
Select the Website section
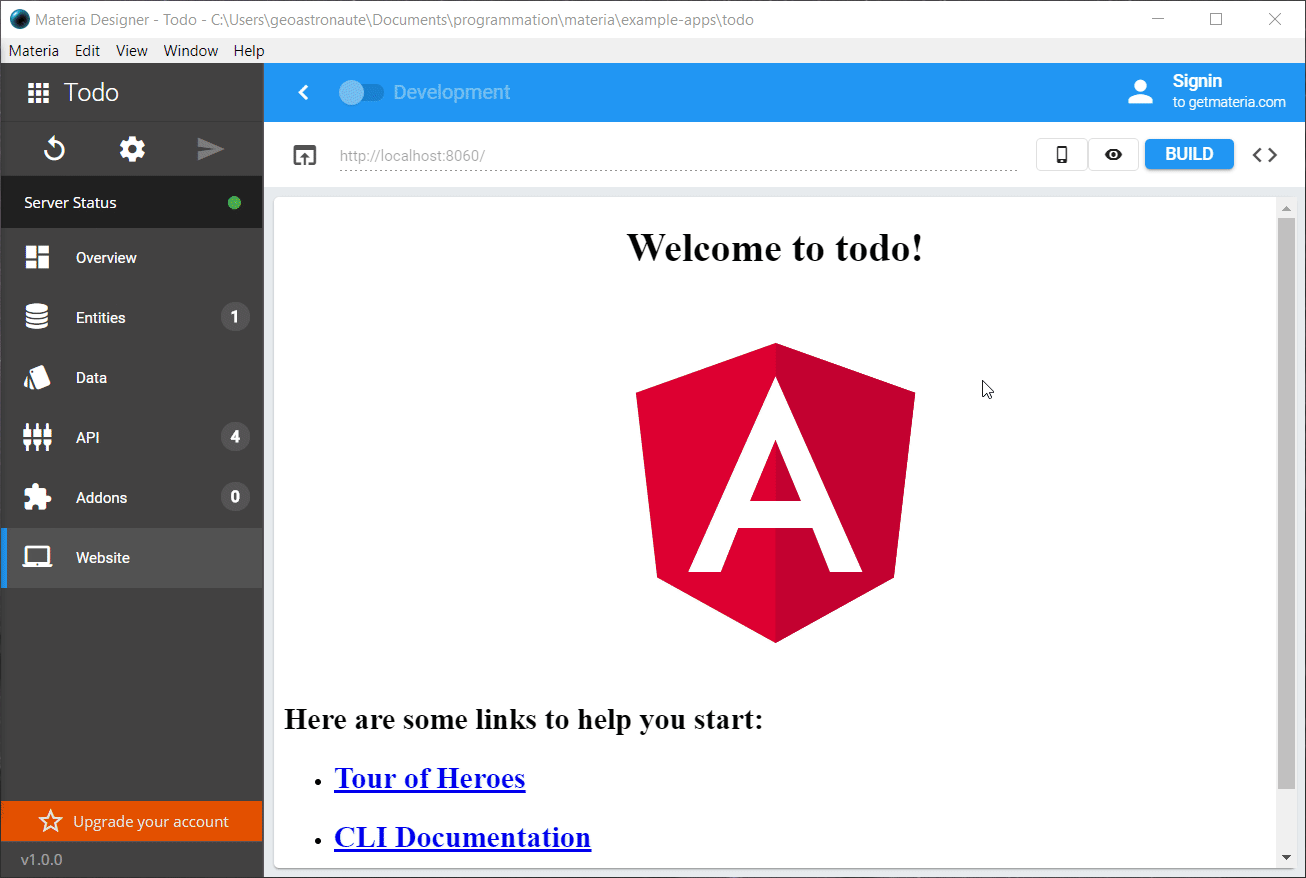[x=102, y=557]
